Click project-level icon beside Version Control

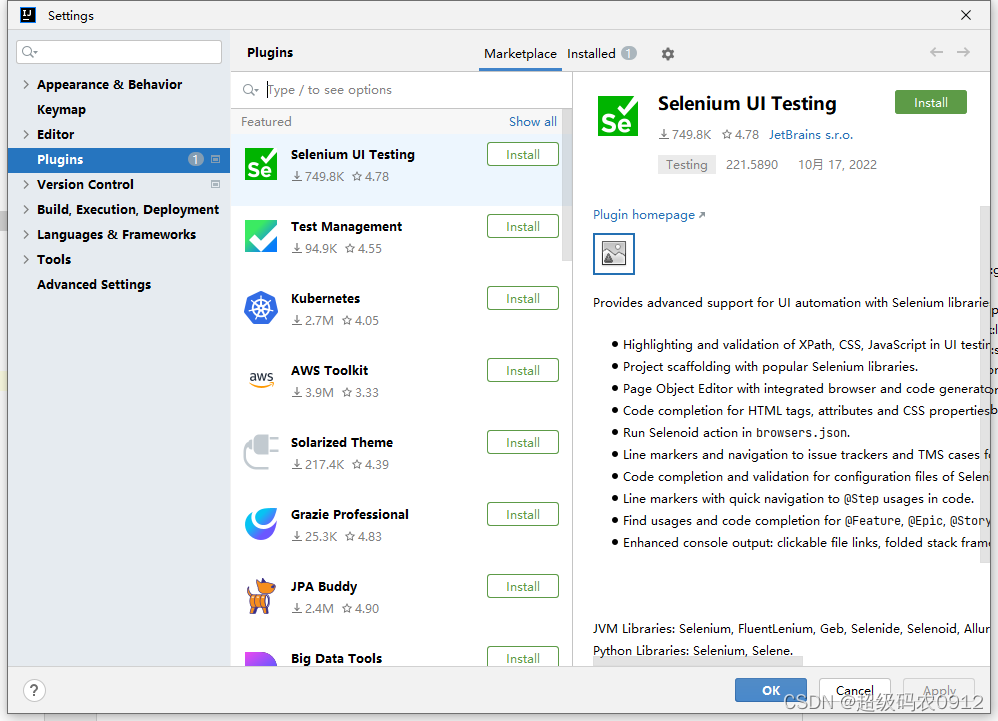click(x=215, y=184)
